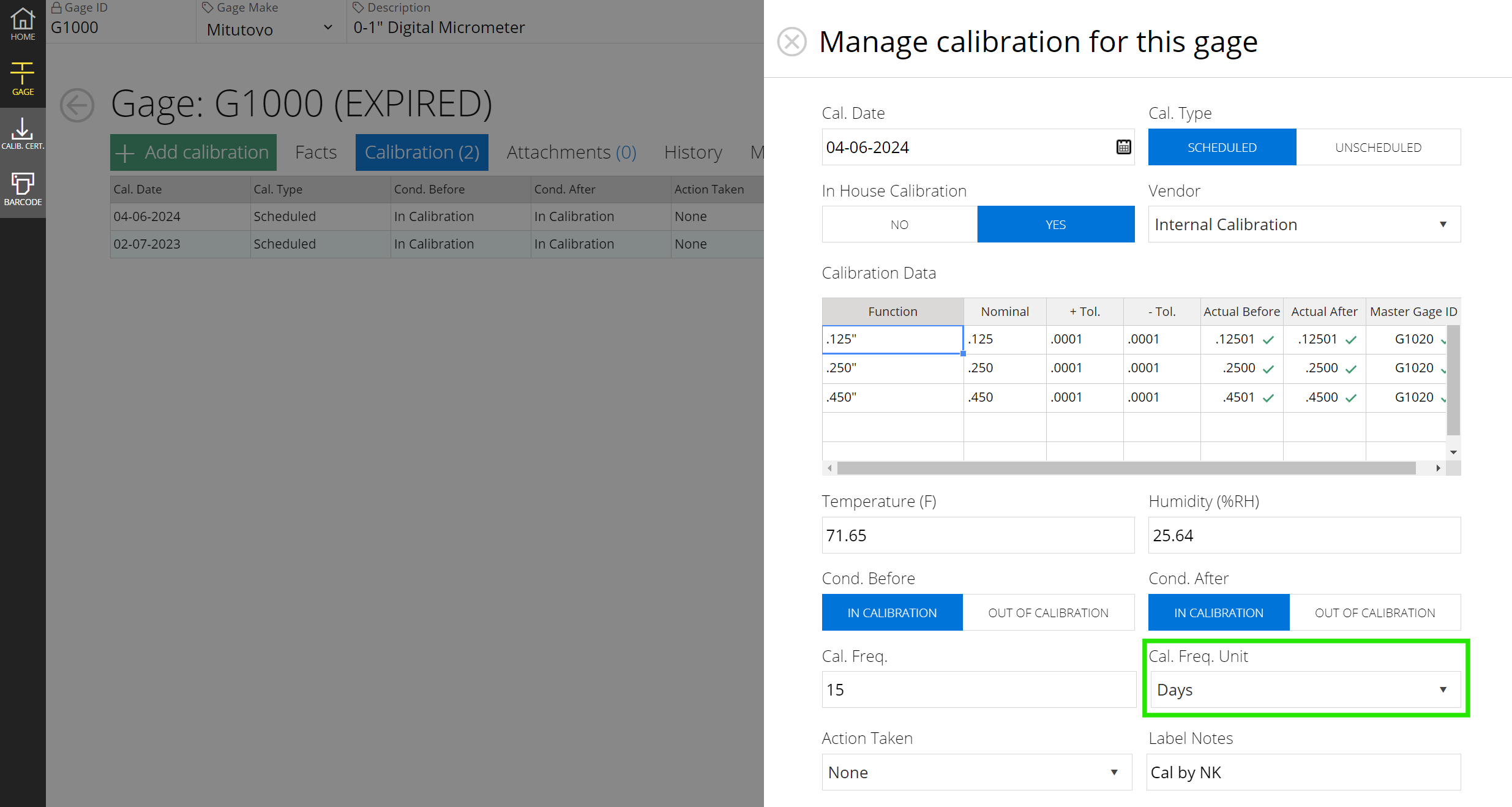The width and height of the screenshot is (1512, 807).
Task: Click the calibration table horizontal scrollbar
Action: 1126,468
